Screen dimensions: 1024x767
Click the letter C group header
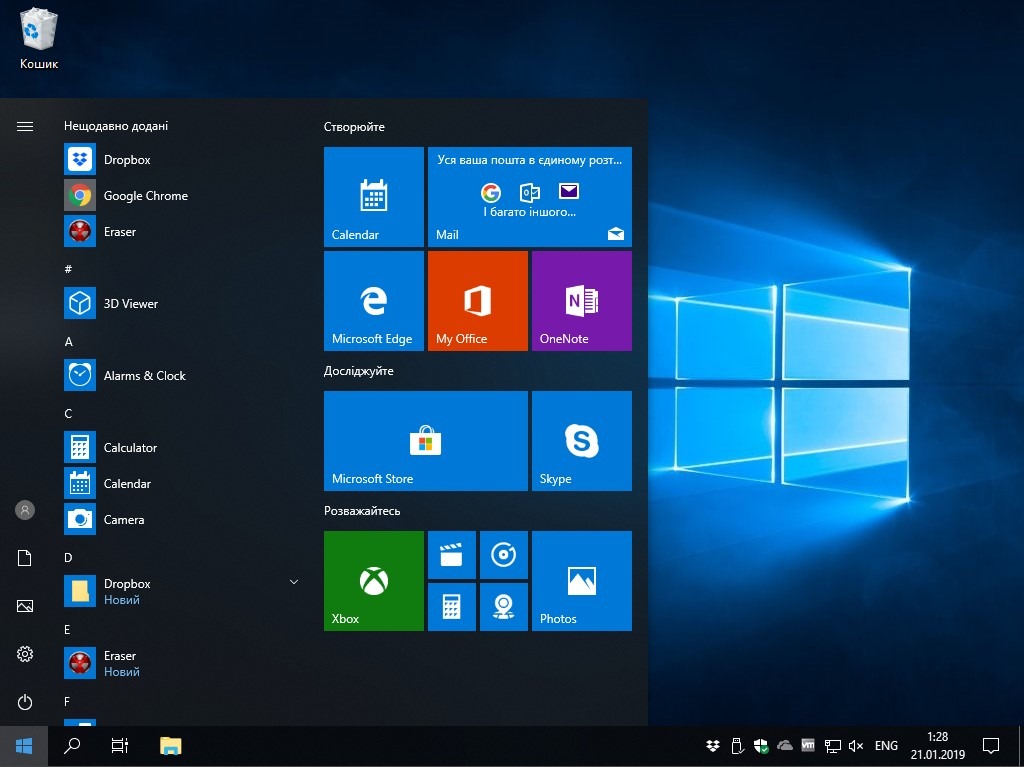(x=69, y=413)
